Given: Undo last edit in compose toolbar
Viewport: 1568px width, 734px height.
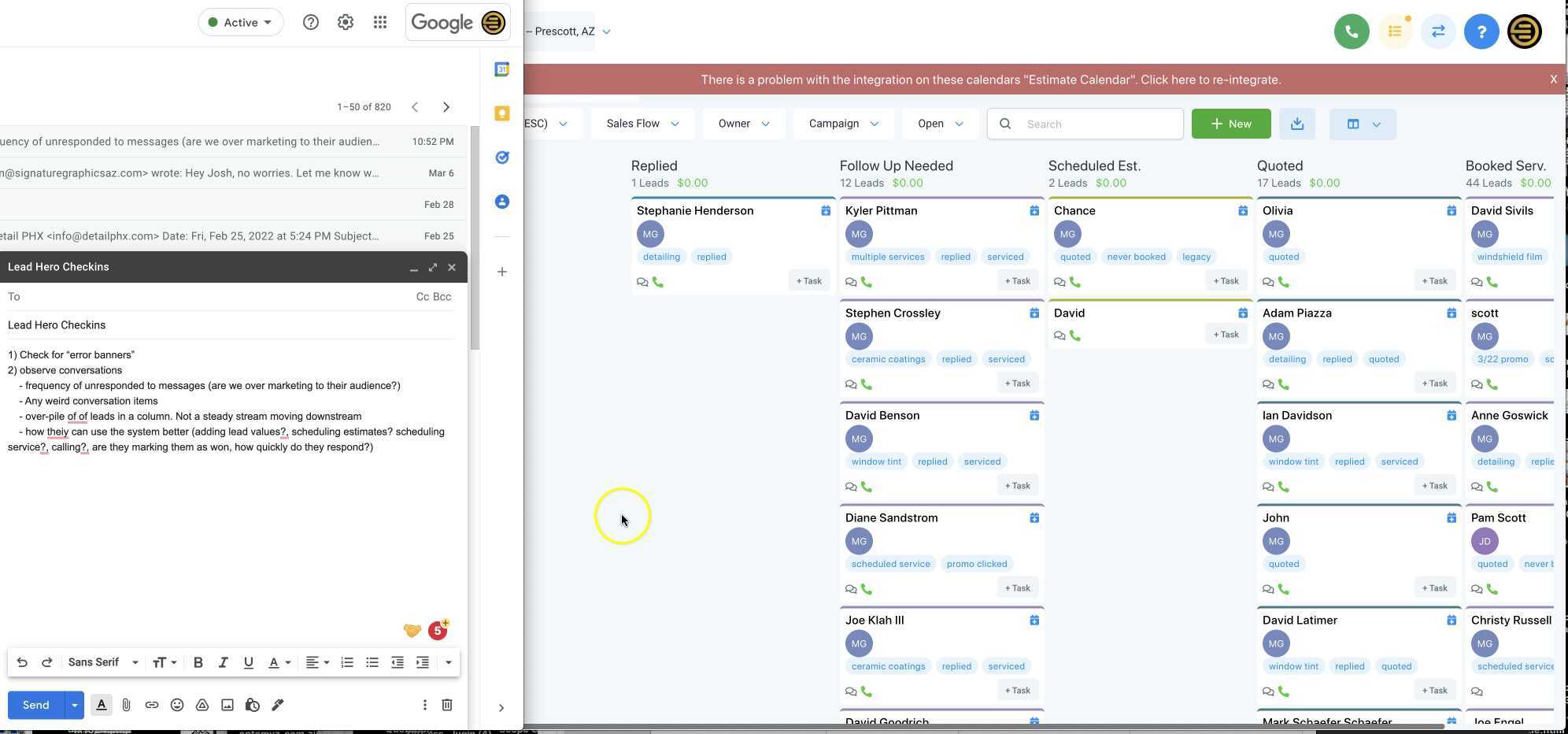Looking at the screenshot, I should click(x=22, y=662).
